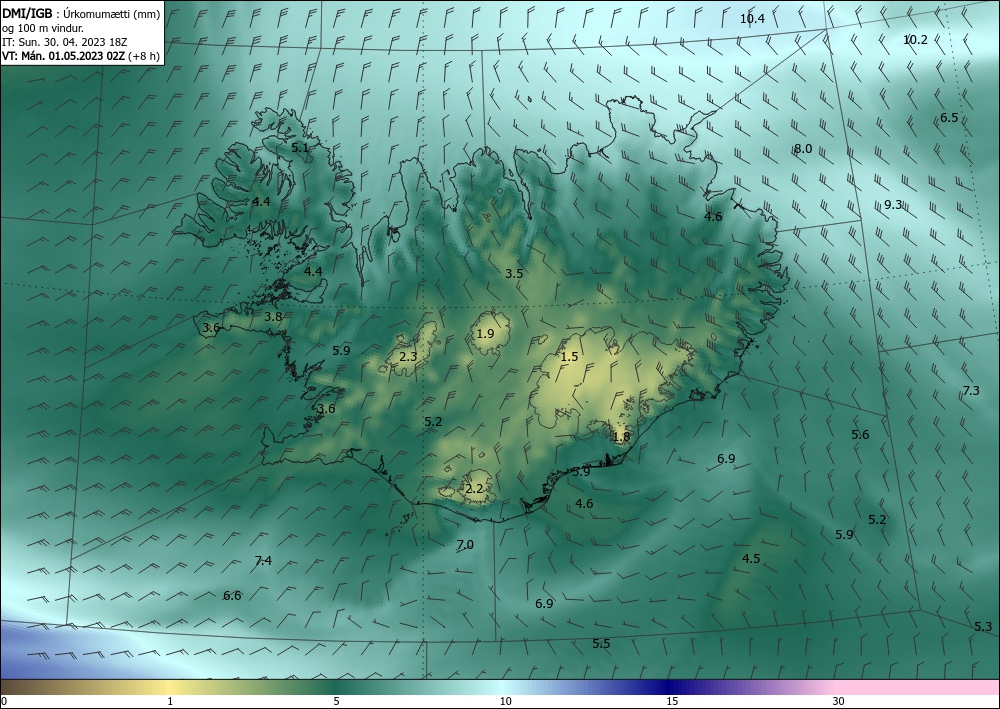Select the '30' label on the color scale
This screenshot has width=1000, height=709.
[839, 701]
